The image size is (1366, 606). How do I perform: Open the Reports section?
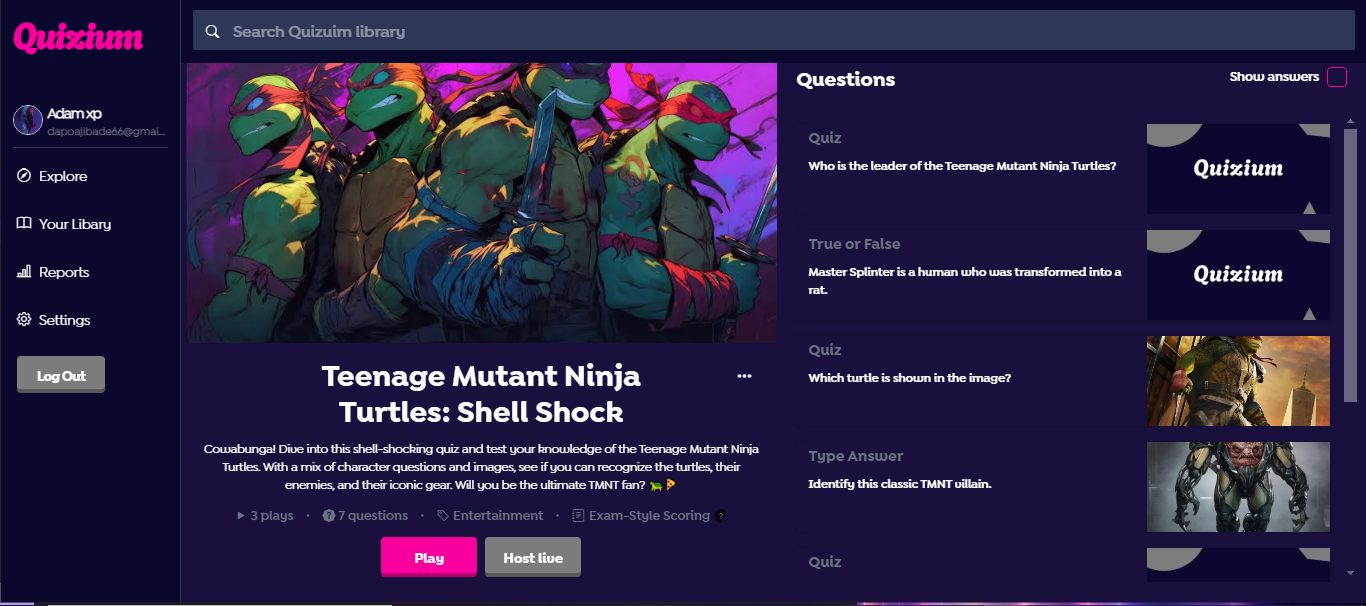coord(64,272)
